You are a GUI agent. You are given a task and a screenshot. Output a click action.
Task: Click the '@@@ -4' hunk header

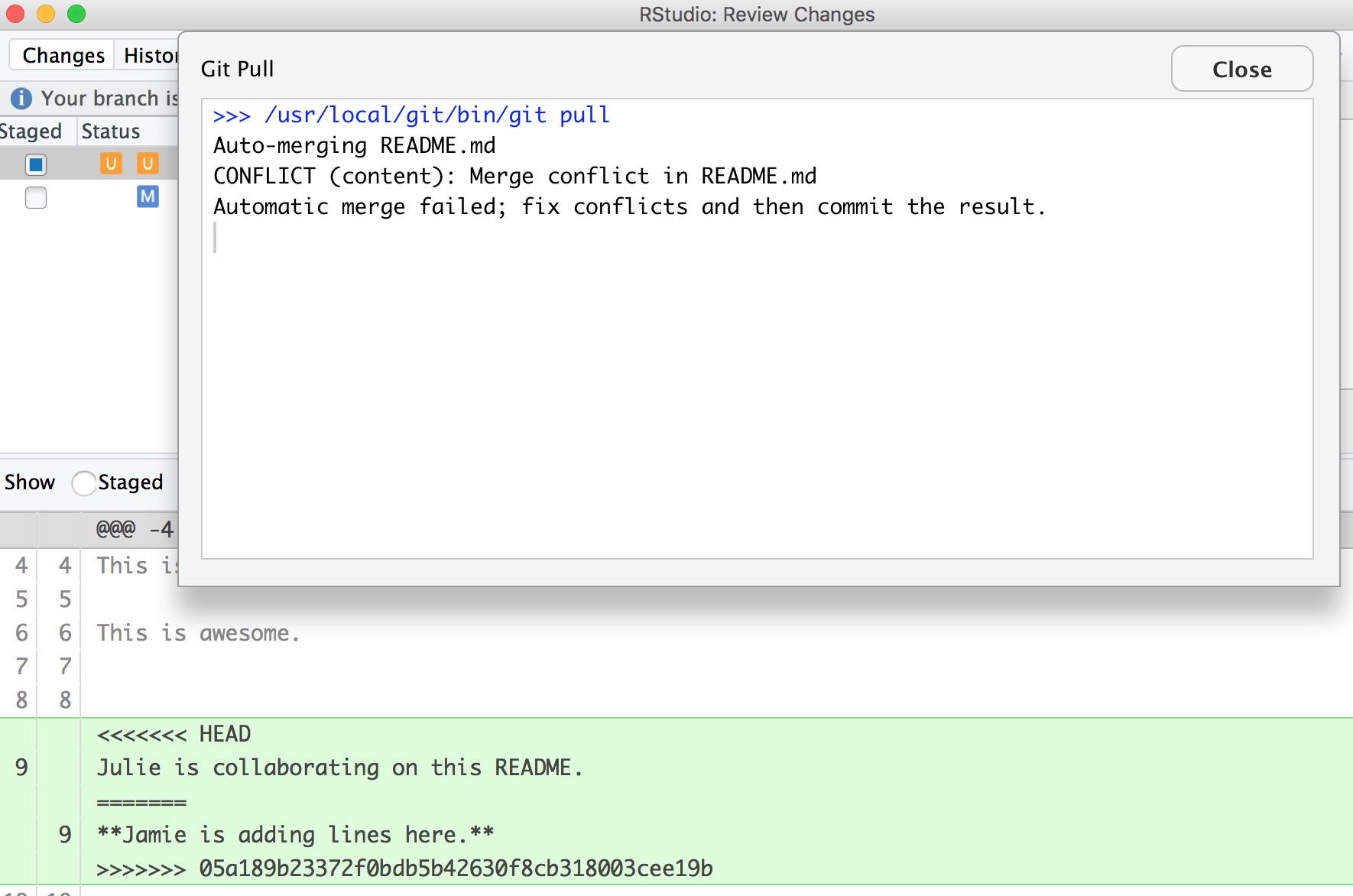(x=135, y=528)
